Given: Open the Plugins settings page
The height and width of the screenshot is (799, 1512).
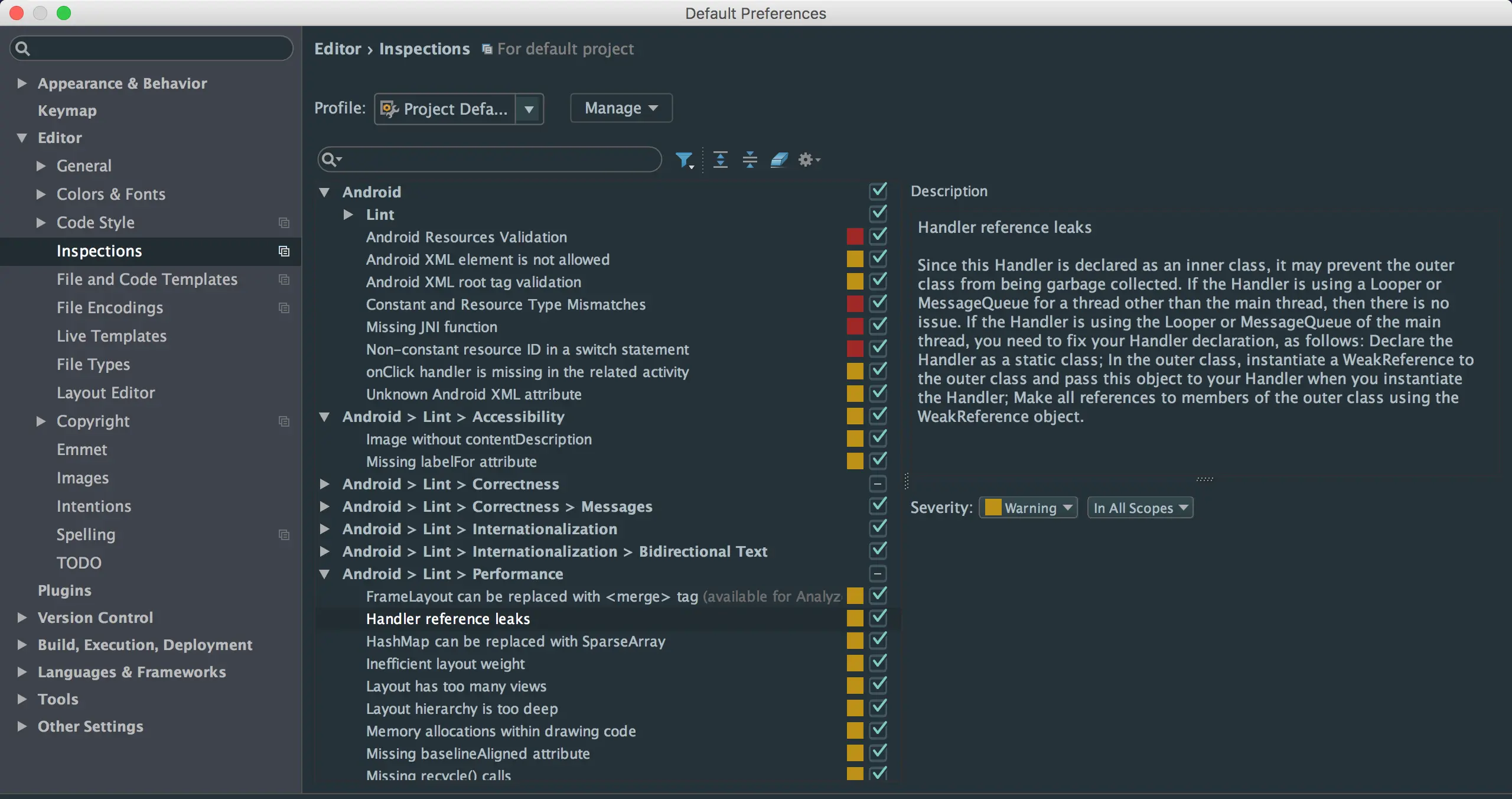Looking at the screenshot, I should click(x=64, y=590).
